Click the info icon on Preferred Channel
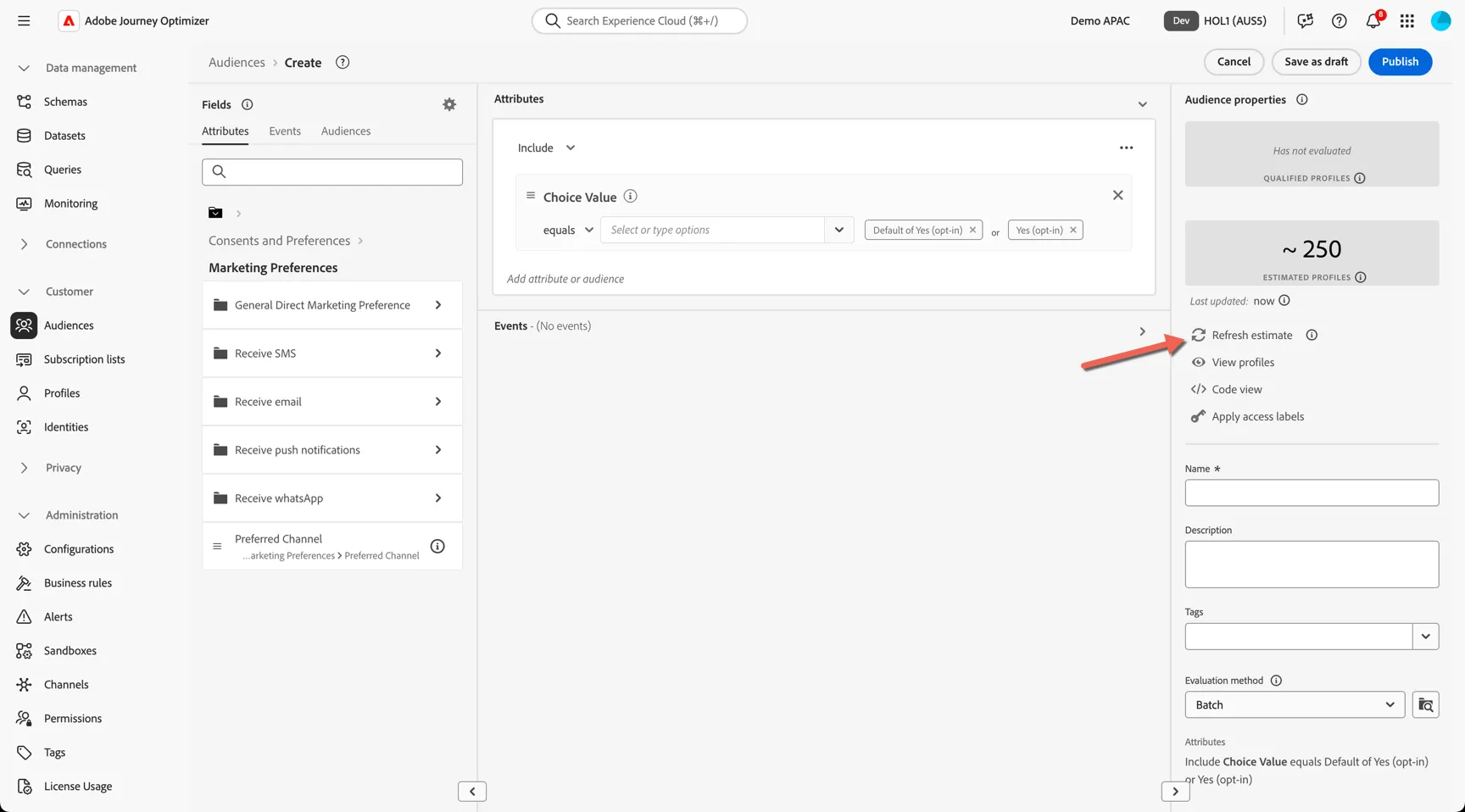This screenshot has width=1465, height=812. pyautogui.click(x=437, y=547)
